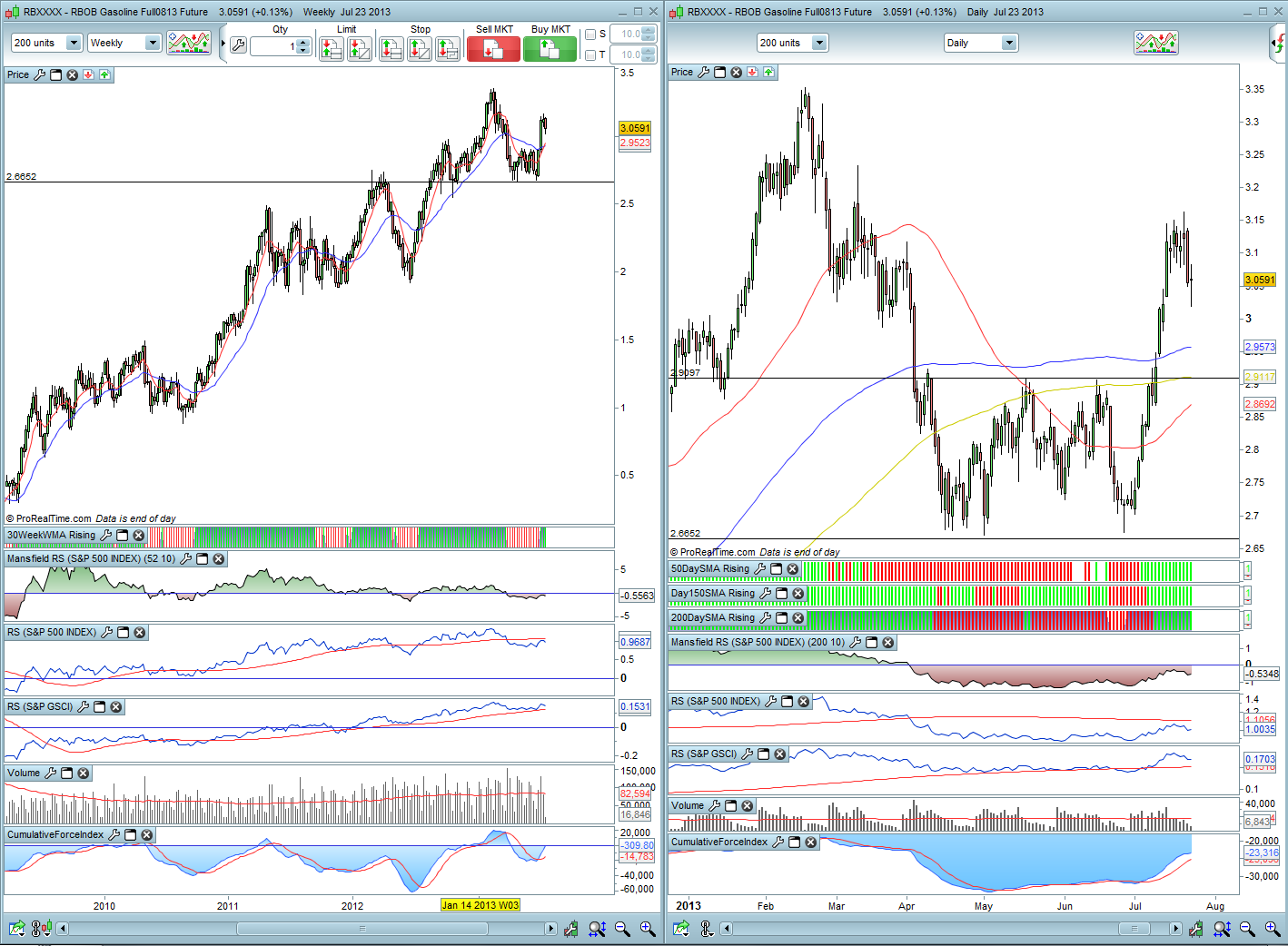Open settings wrench for 50DaySMA Rising indicator

pos(760,569)
